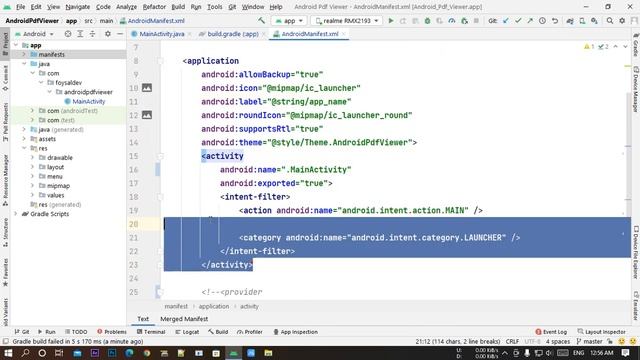Click Git rollback undo icon
Image resolution: width=640 pixels, height=360 pixels.
pos(555,21)
